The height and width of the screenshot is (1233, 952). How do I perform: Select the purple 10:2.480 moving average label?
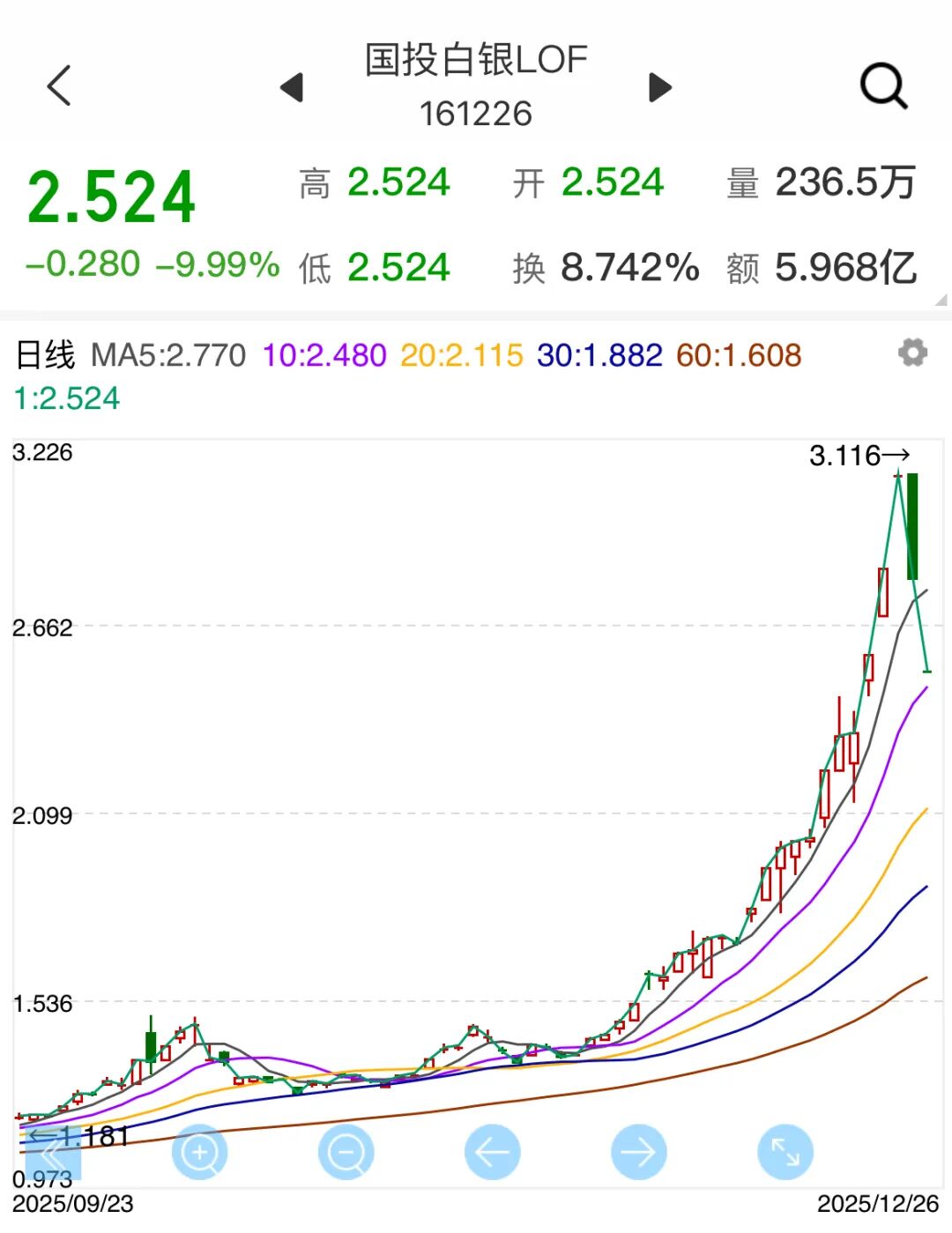point(324,355)
